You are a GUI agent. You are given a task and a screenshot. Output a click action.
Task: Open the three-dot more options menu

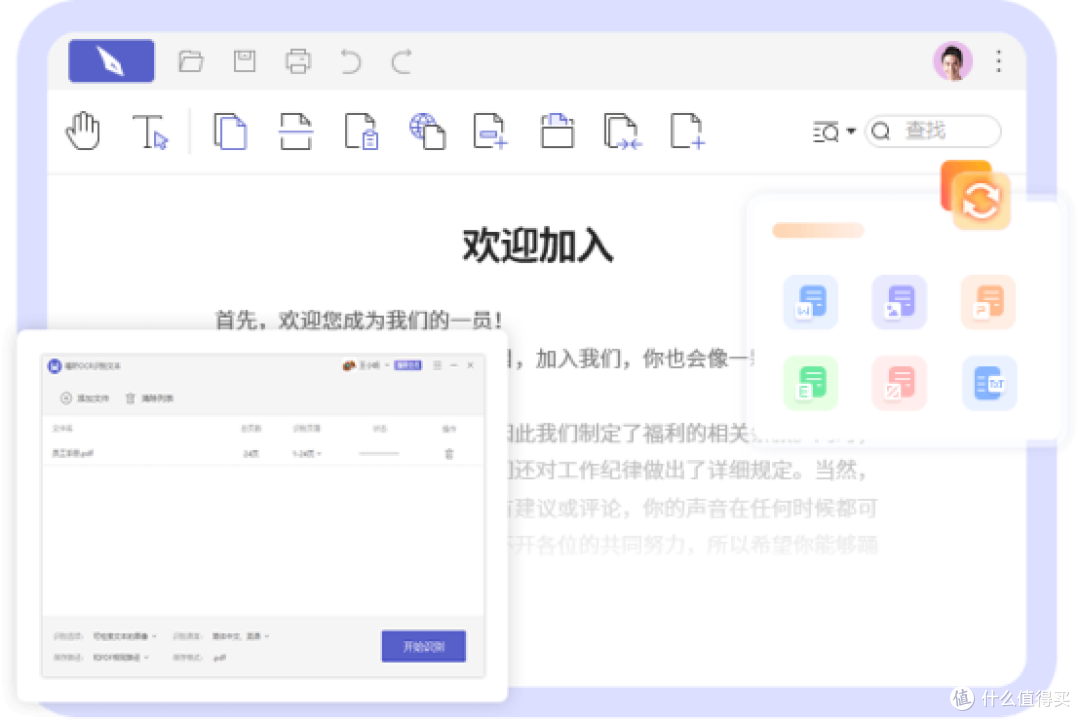(x=999, y=61)
